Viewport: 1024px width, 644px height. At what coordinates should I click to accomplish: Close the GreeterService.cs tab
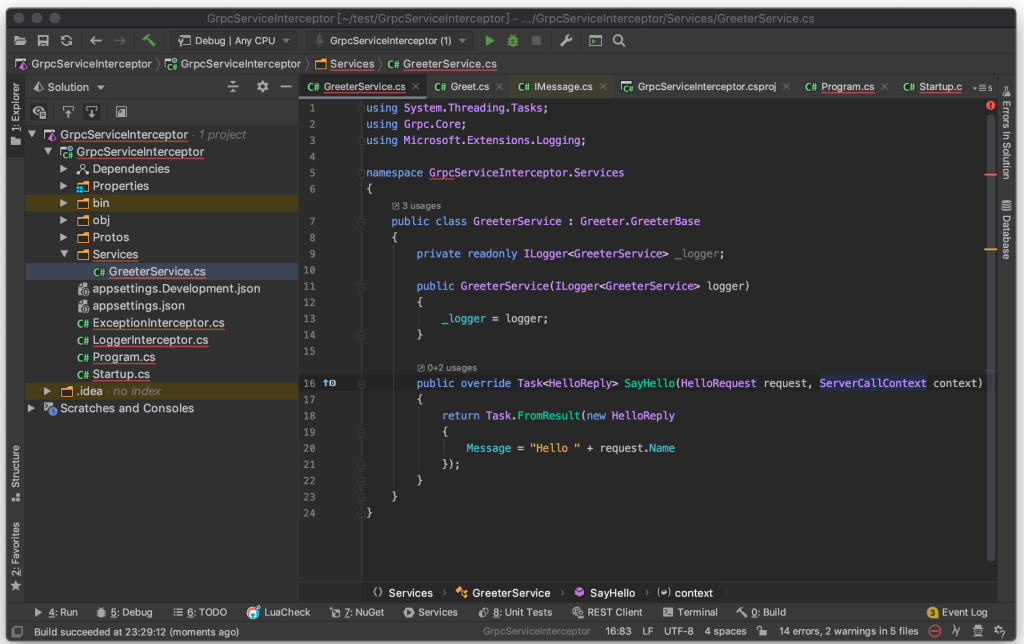tap(415, 86)
